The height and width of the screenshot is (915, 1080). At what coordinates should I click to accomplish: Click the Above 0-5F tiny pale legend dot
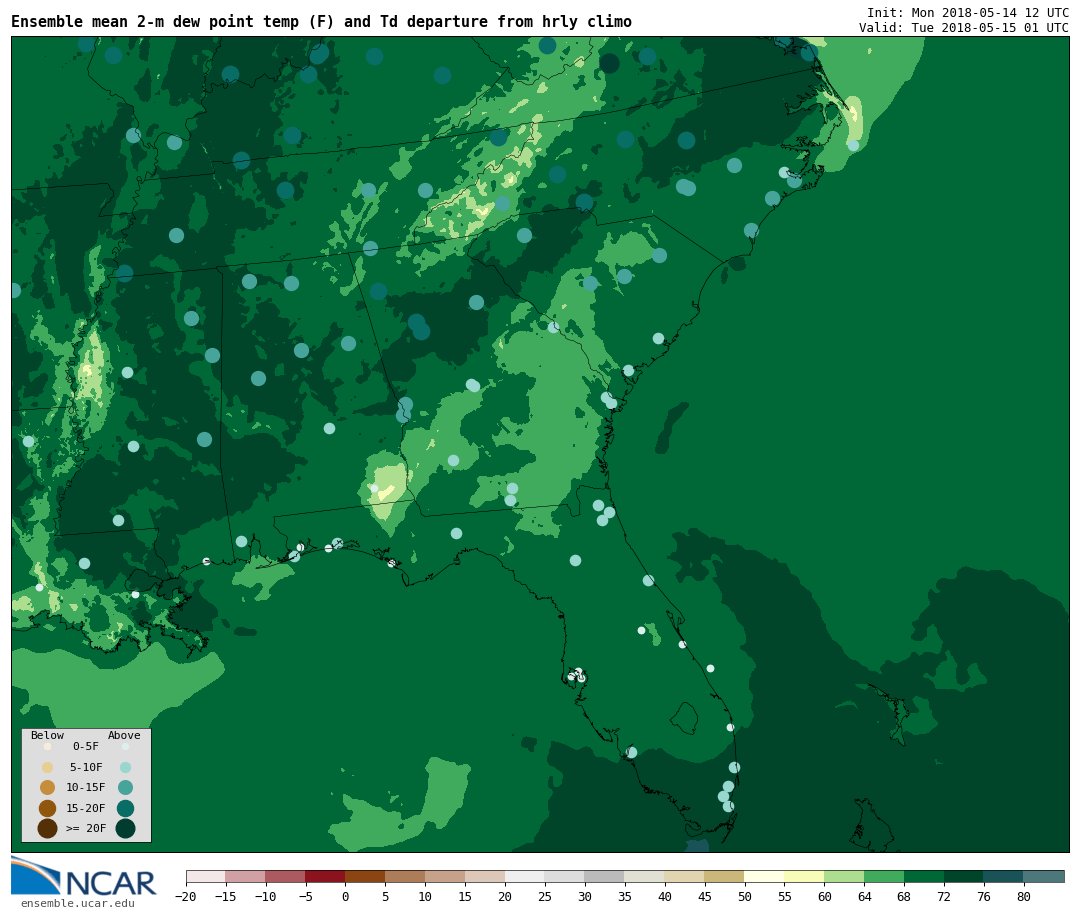point(125,746)
